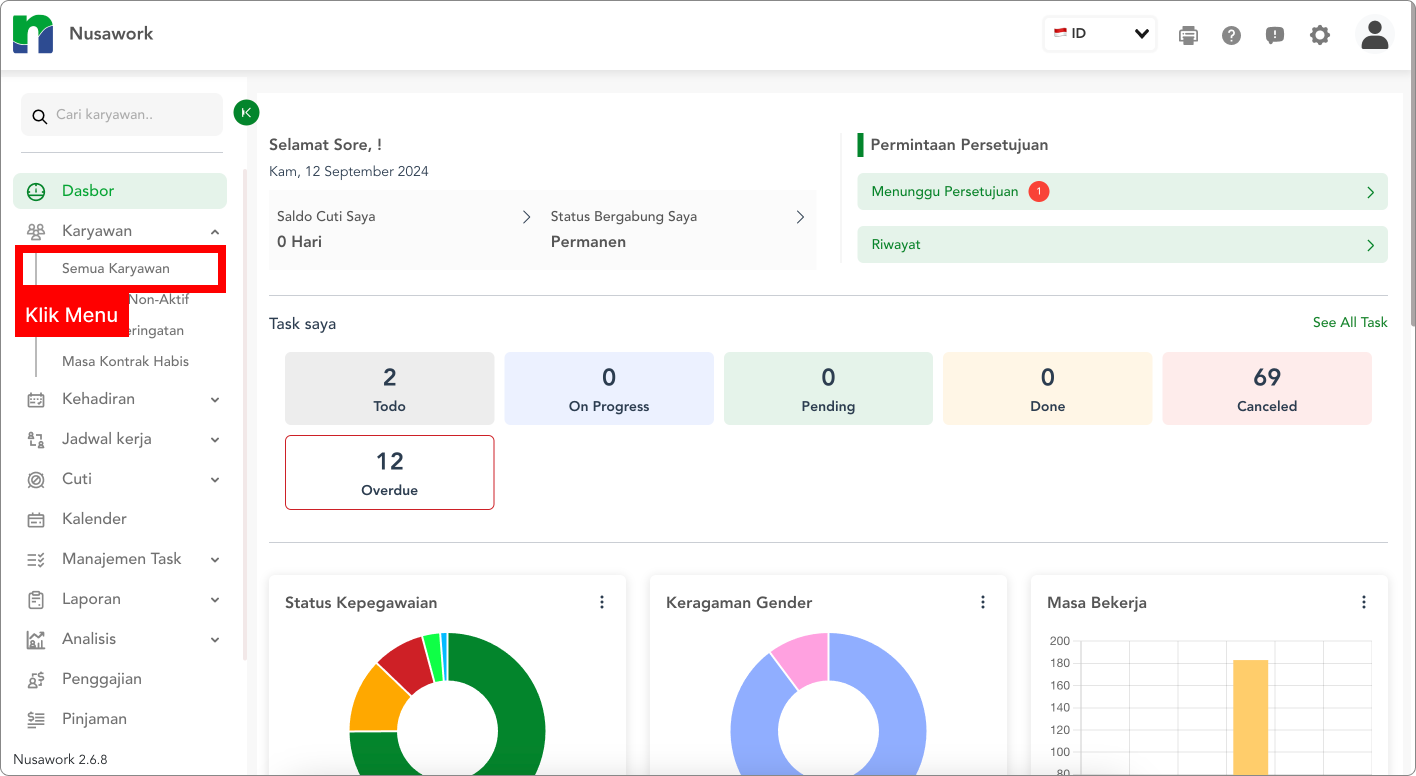1416x776 pixels.
Task: Collapse sidebar with green K button
Action: (x=246, y=112)
